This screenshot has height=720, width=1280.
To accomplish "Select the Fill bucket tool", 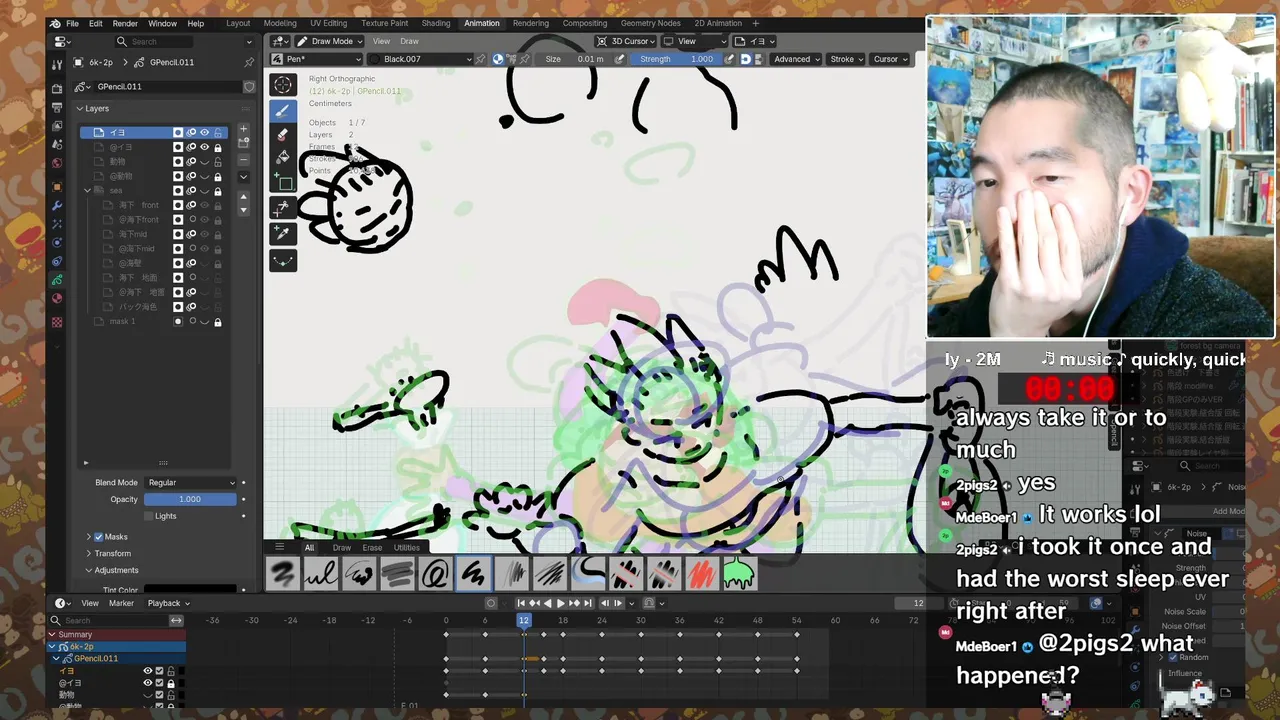I will [x=283, y=158].
